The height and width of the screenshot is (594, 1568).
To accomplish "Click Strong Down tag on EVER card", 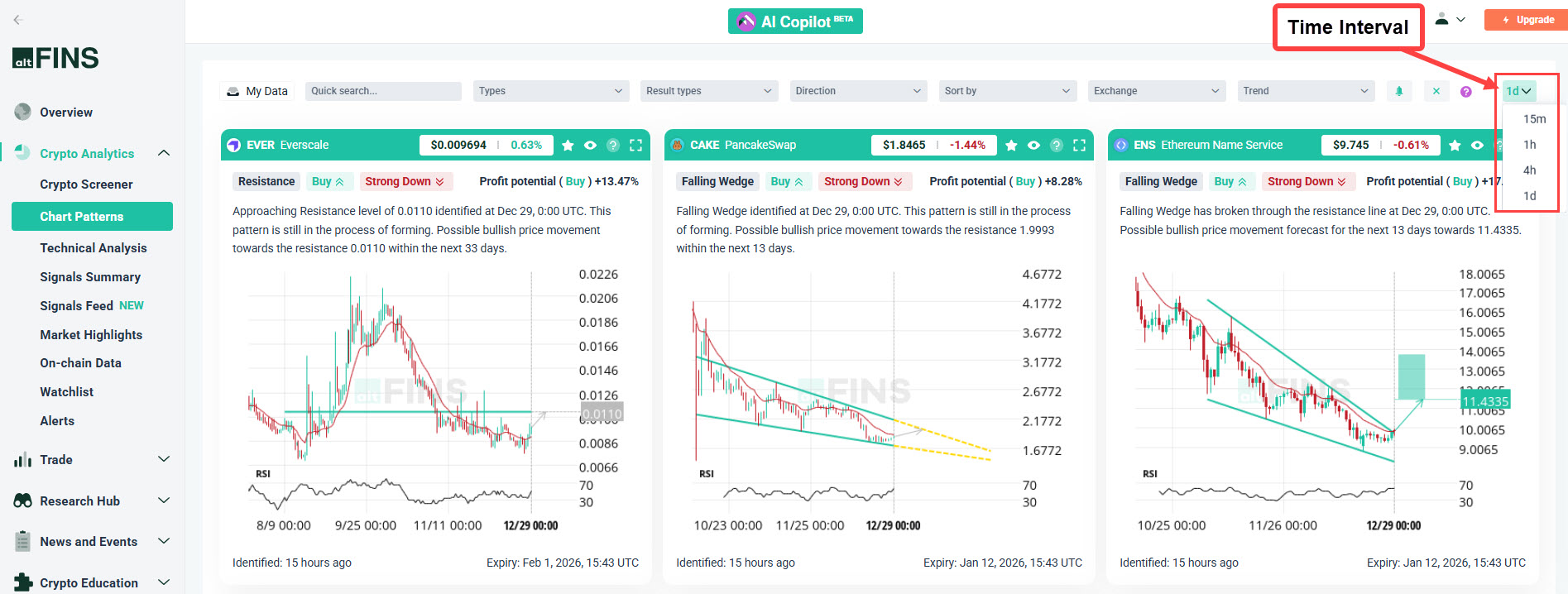I will 405,181.
